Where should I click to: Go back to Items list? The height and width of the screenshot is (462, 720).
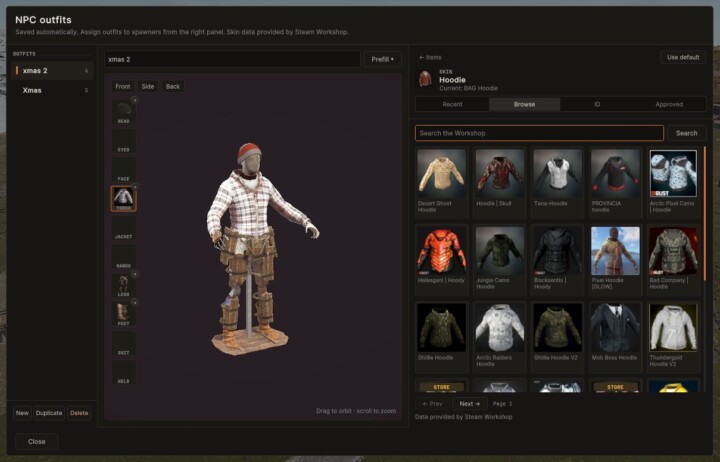point(430,57)
